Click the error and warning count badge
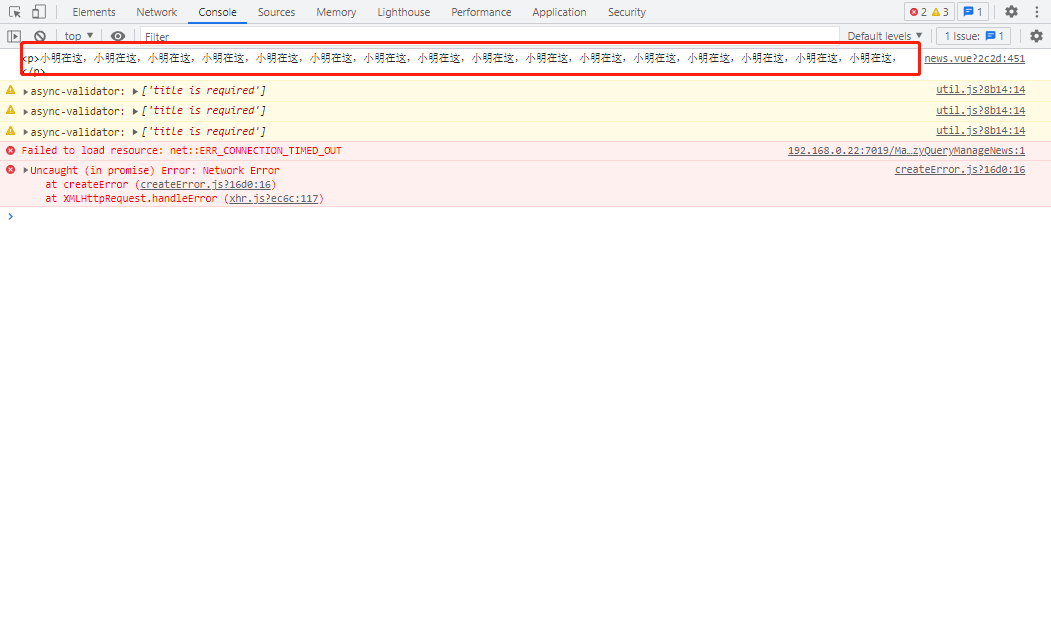1051x625 pixels. coord(929,12)
